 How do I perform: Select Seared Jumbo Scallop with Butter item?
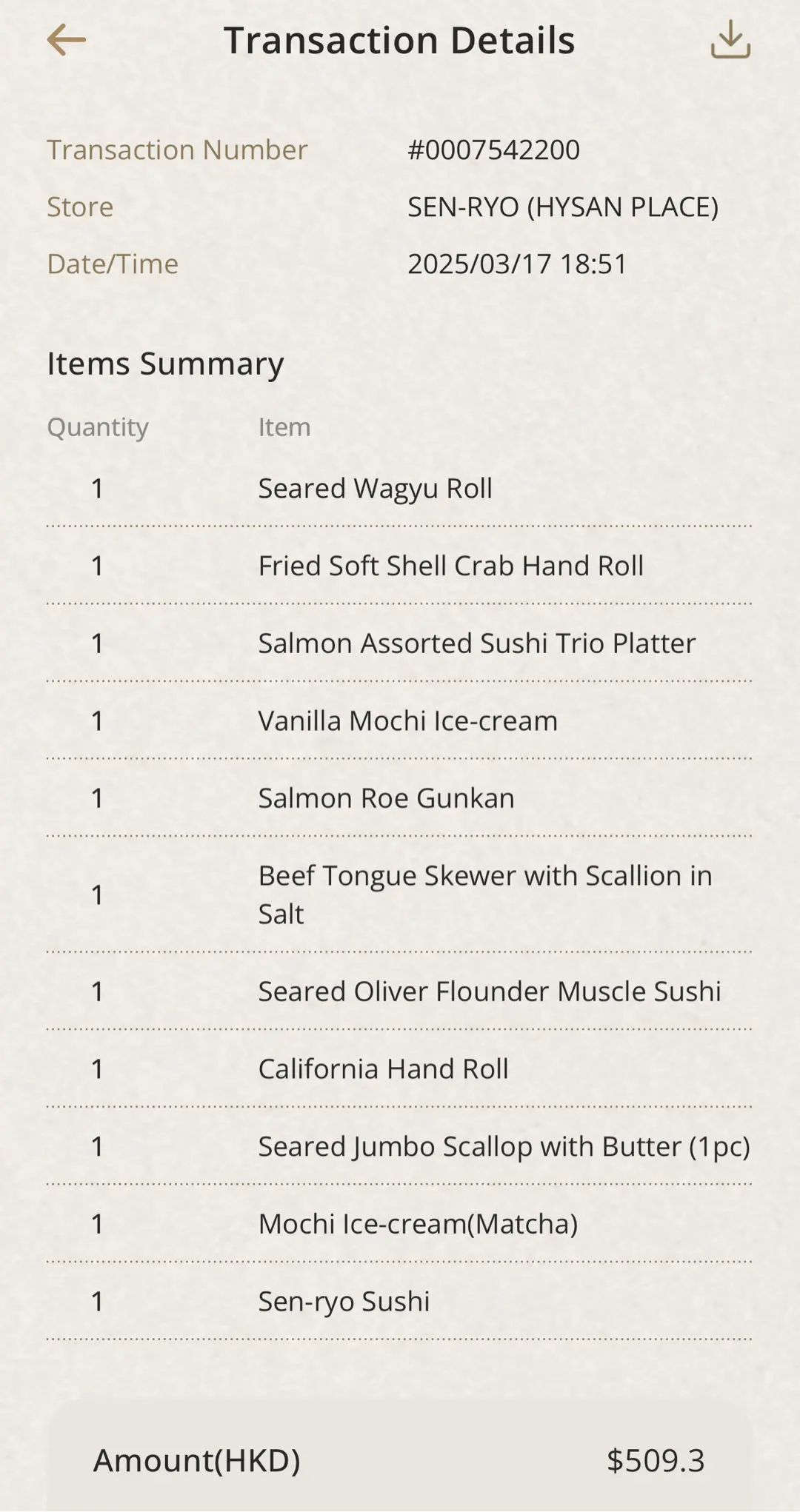(504, 1147)
